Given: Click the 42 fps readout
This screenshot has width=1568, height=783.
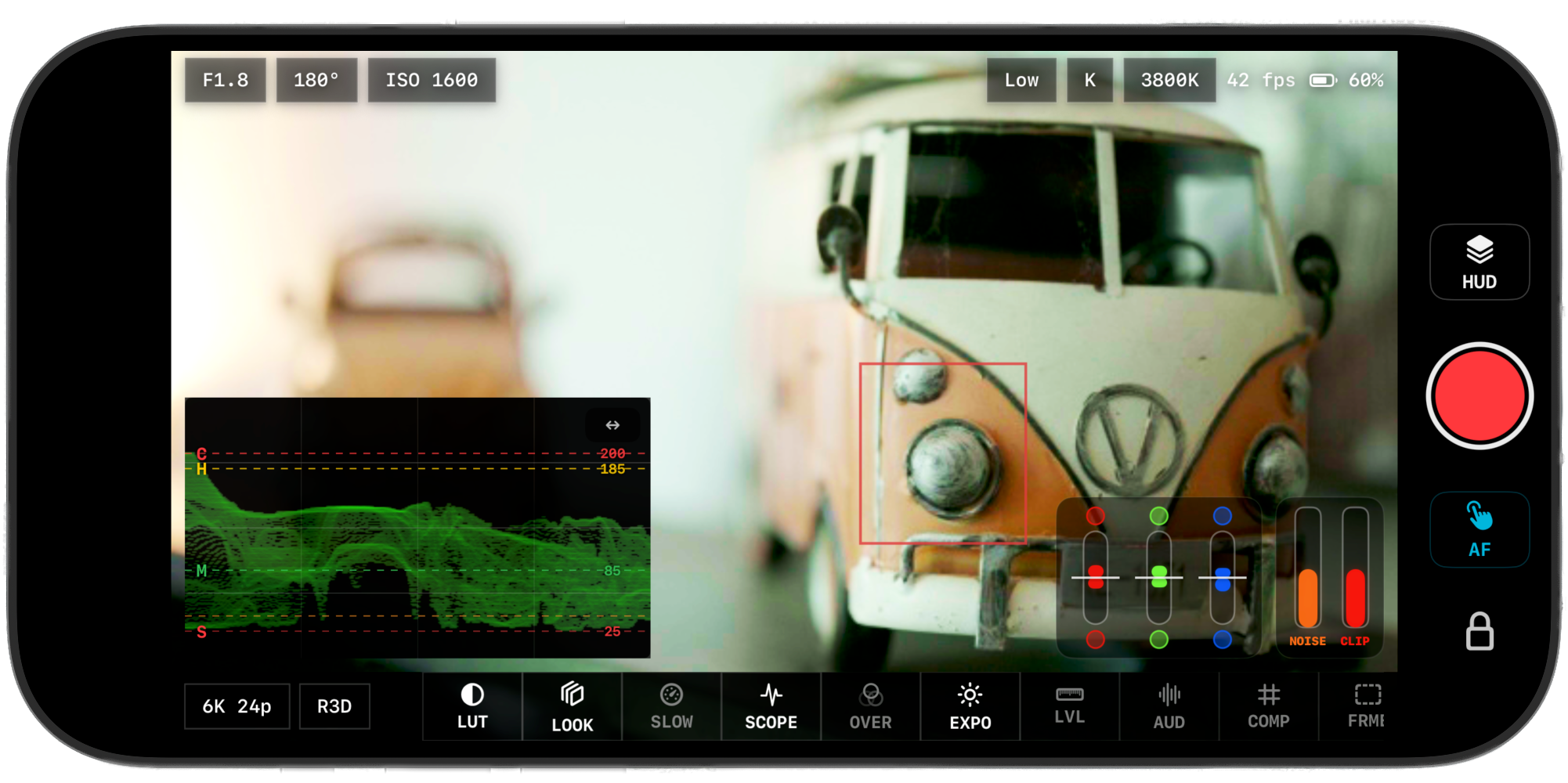Looking at the screenshot, I should click(1261, 80).
